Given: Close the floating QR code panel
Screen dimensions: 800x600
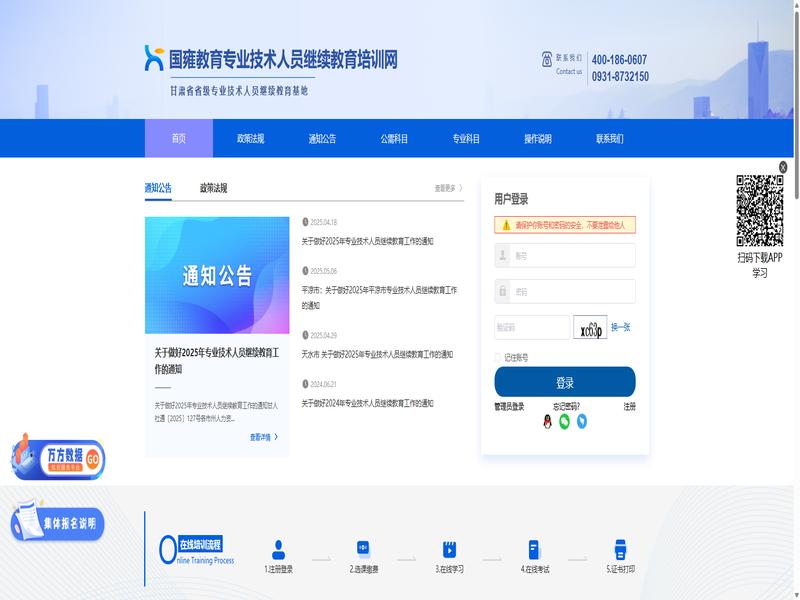Looking at the screenshot, I should pos(783,168).
